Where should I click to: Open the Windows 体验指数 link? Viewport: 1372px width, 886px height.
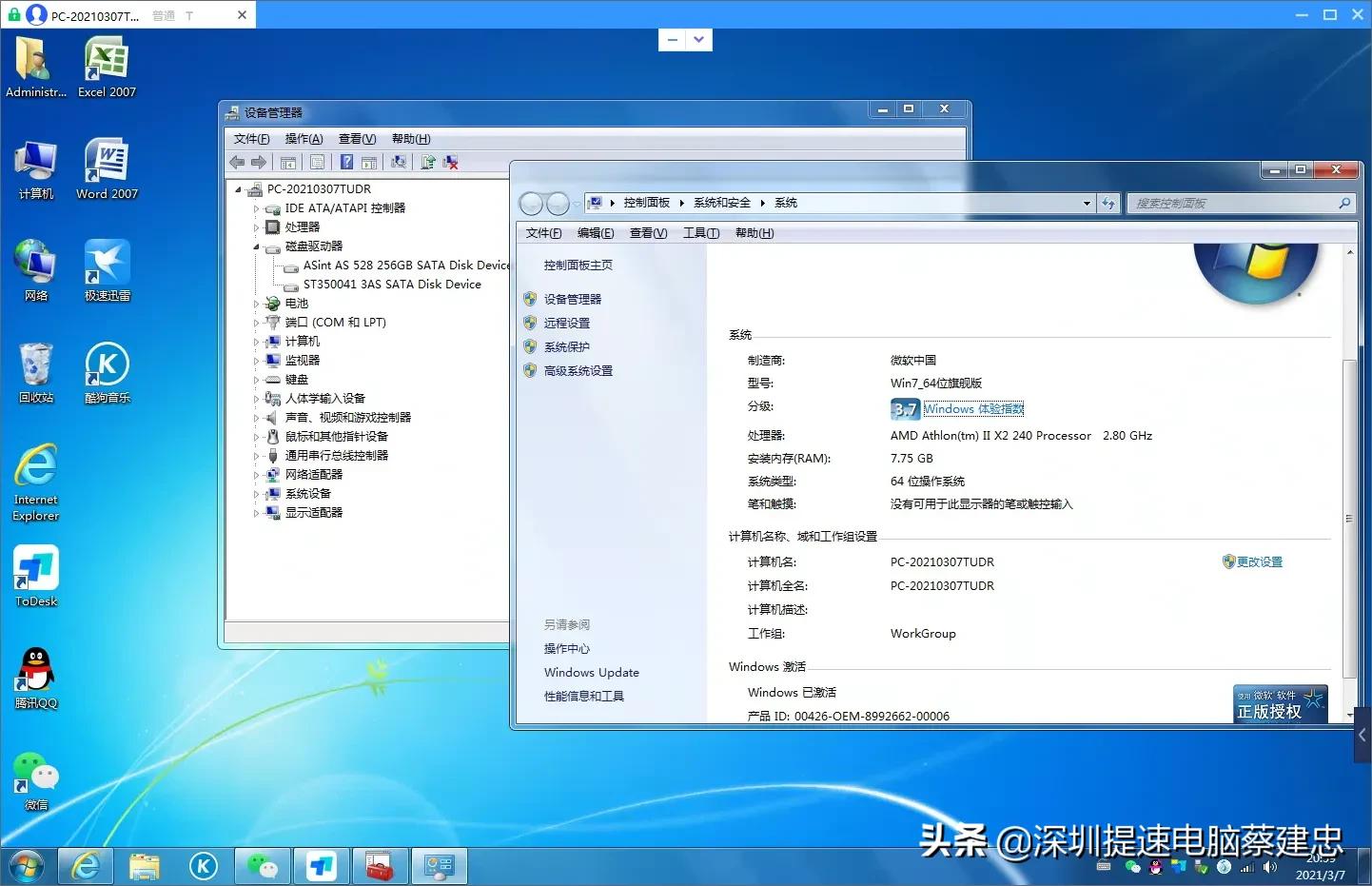coord(974,409)
